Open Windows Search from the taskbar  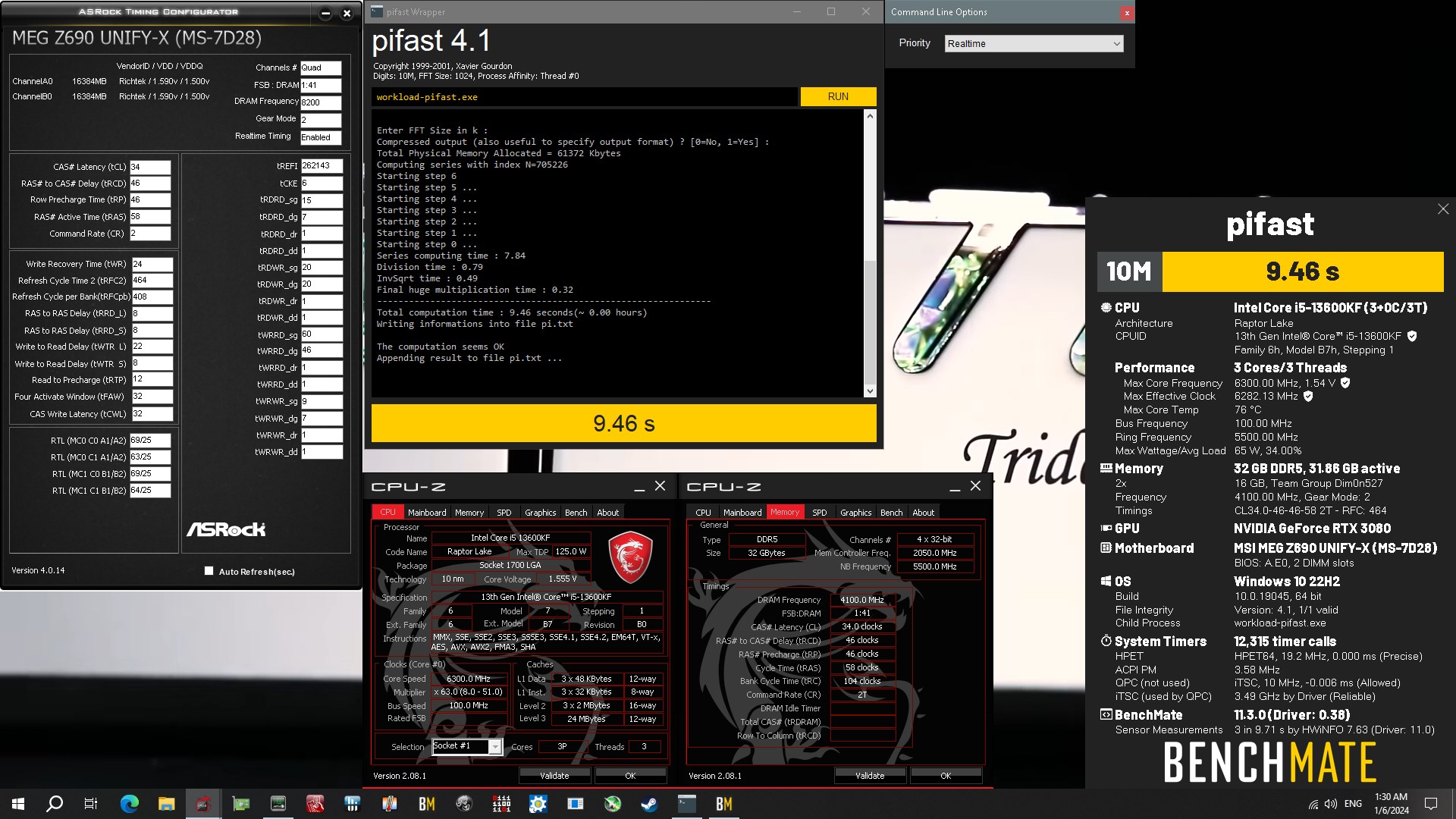coord(55,804)
